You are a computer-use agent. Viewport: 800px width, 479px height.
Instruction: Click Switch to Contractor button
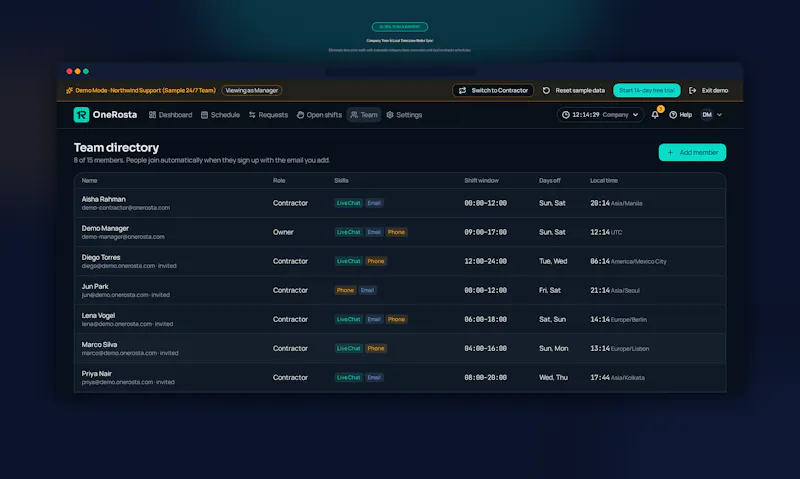[x=493, y=90]
